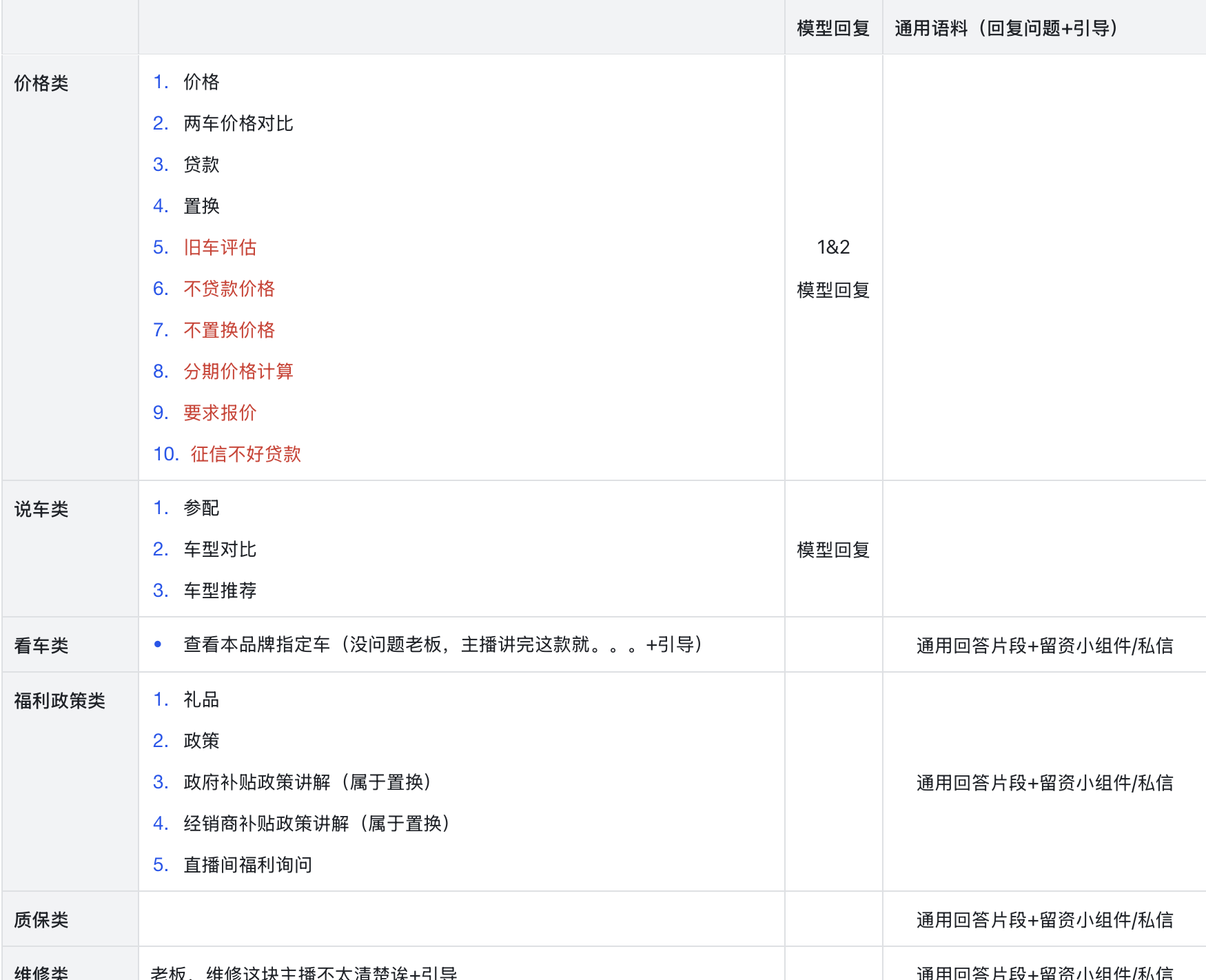Screen dimensions: 1206x980
Task: Click the 说车类 category cell
Action: click(41, 509)
